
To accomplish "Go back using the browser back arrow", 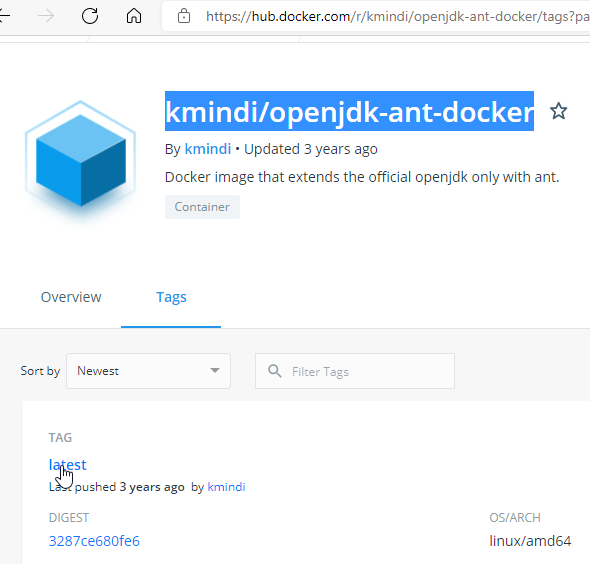I will (x=4, y=16).
